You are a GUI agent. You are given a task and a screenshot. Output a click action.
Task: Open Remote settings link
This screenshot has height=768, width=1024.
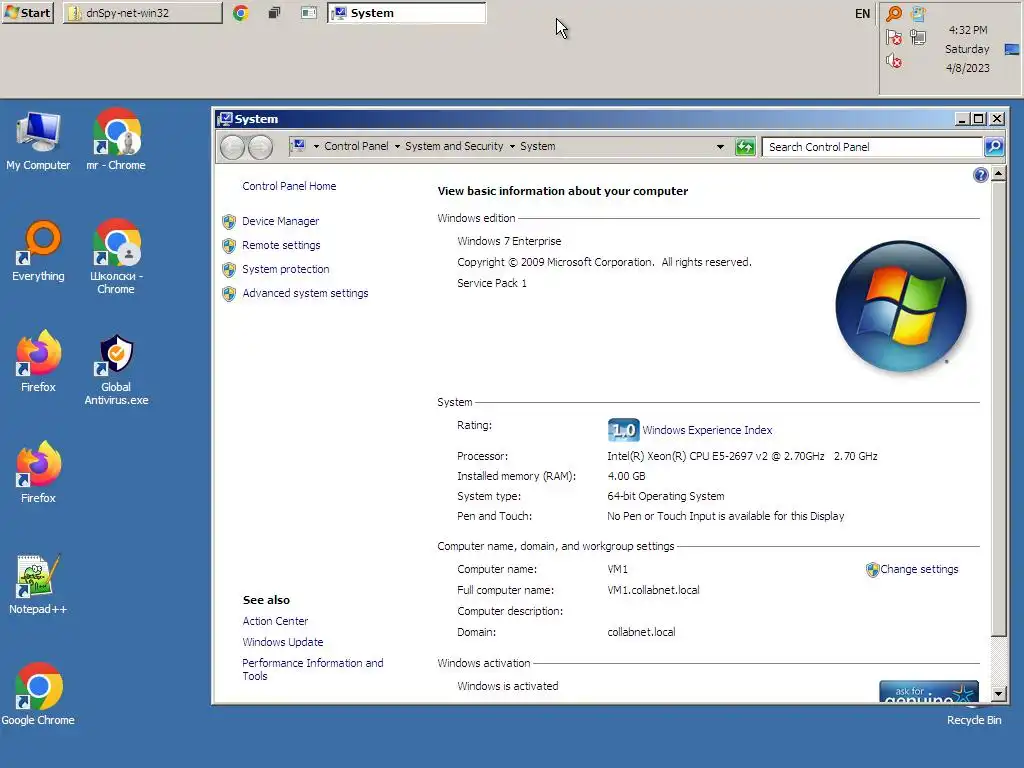281,245
